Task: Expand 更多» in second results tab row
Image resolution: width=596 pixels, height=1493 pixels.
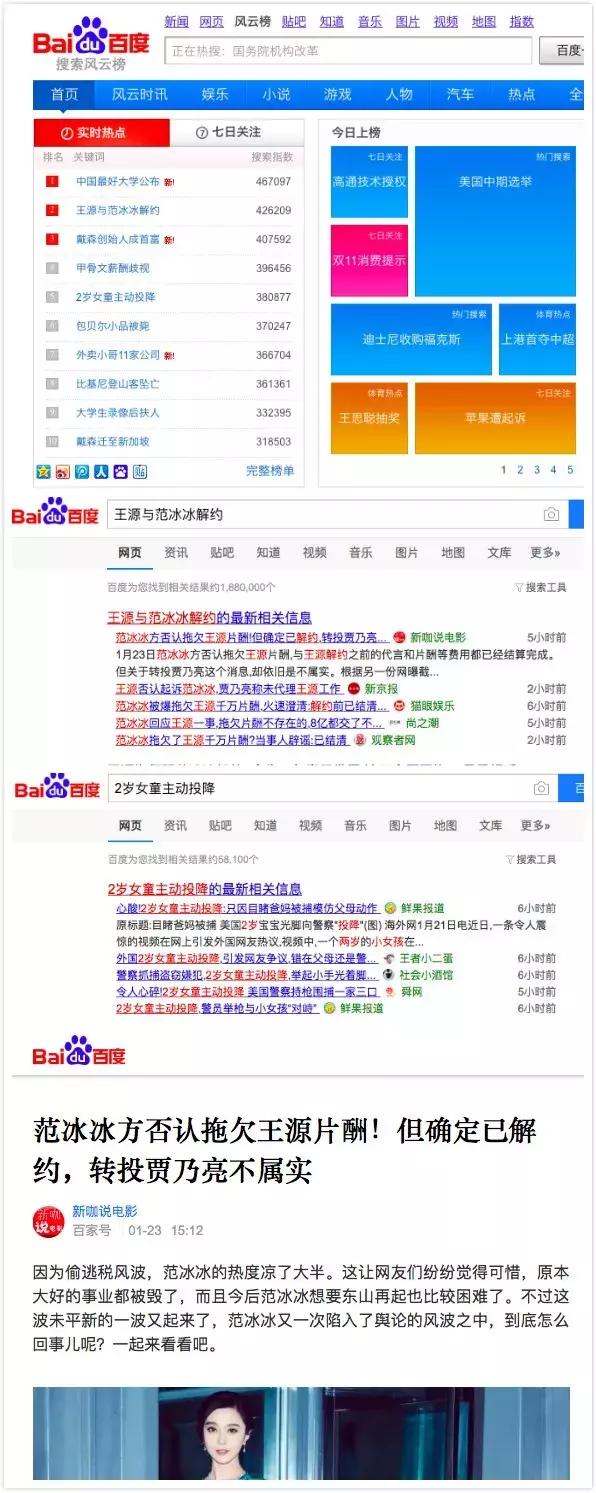Action: [535, 825]
